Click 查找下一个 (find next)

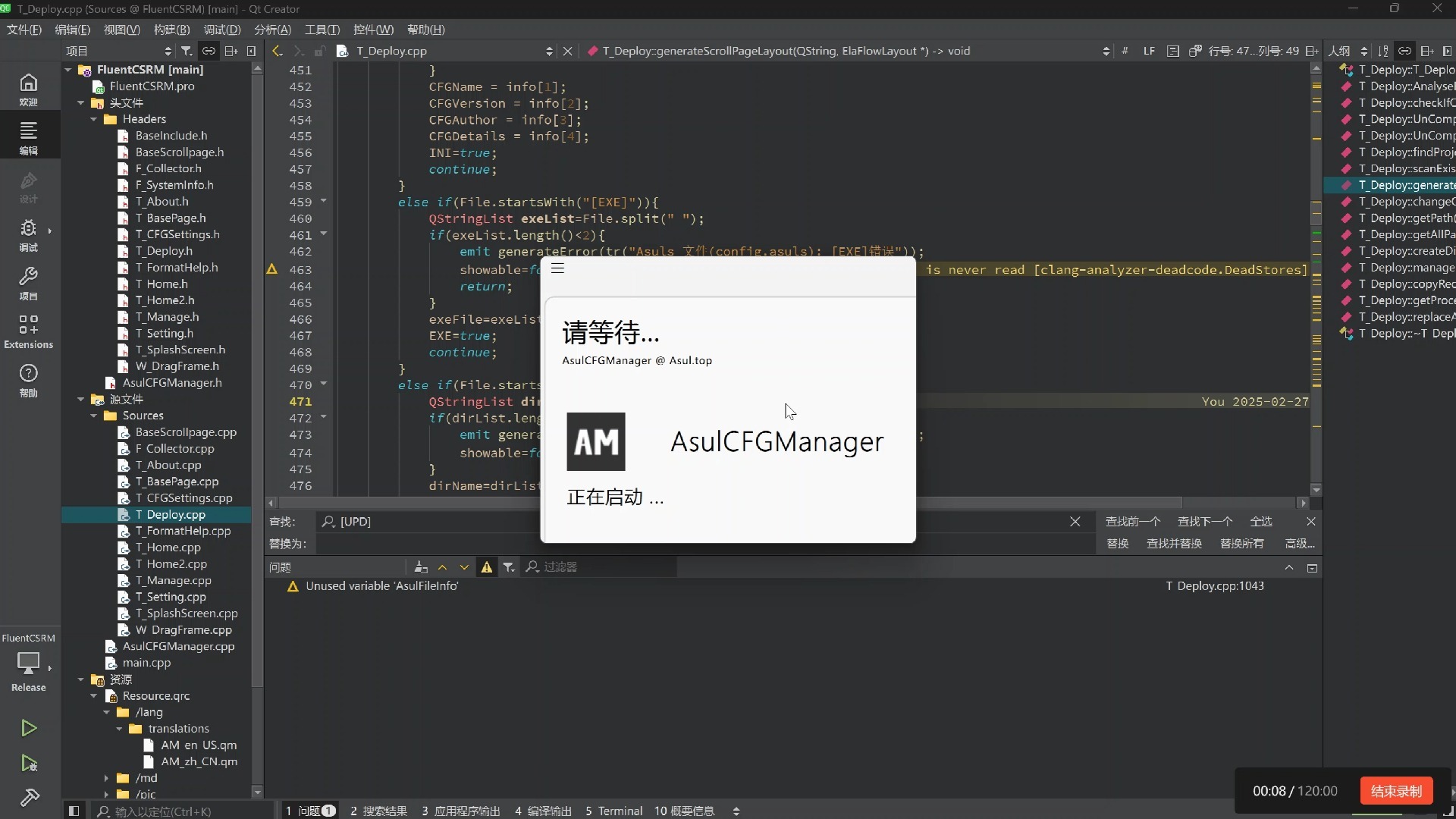[x=1205, y=522]
